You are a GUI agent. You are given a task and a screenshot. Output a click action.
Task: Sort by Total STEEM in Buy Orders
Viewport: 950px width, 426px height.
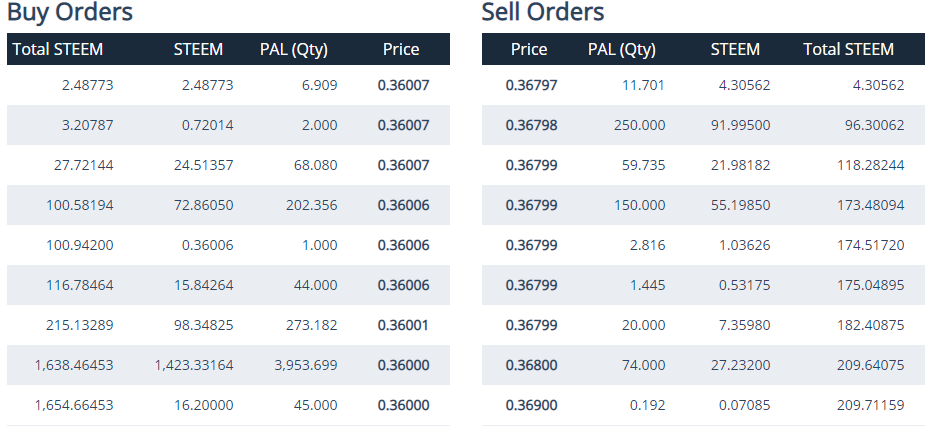click(58, 49)
